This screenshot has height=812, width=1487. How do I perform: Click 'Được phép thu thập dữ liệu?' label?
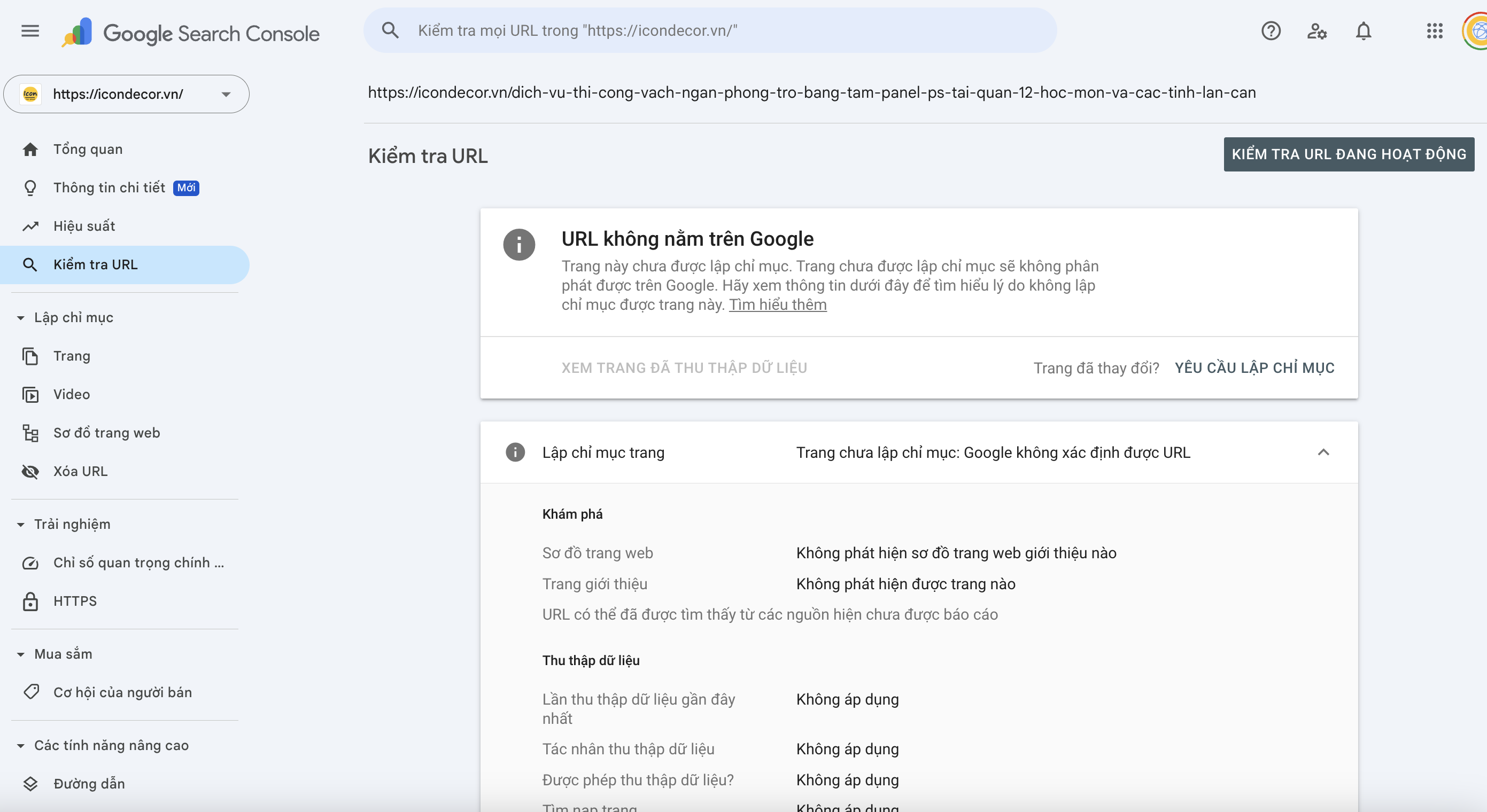pyautogui.click(x=638, y=780)
